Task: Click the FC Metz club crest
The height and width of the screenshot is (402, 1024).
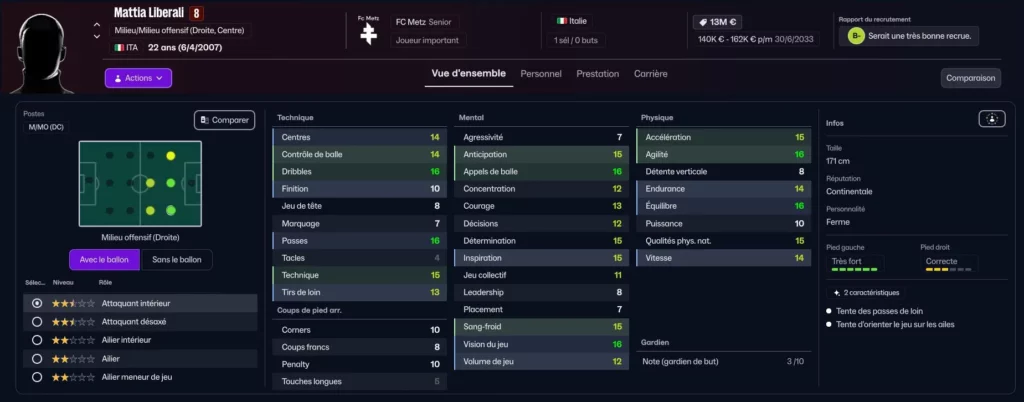Action: pyautogui.click(x=369, y=33)
